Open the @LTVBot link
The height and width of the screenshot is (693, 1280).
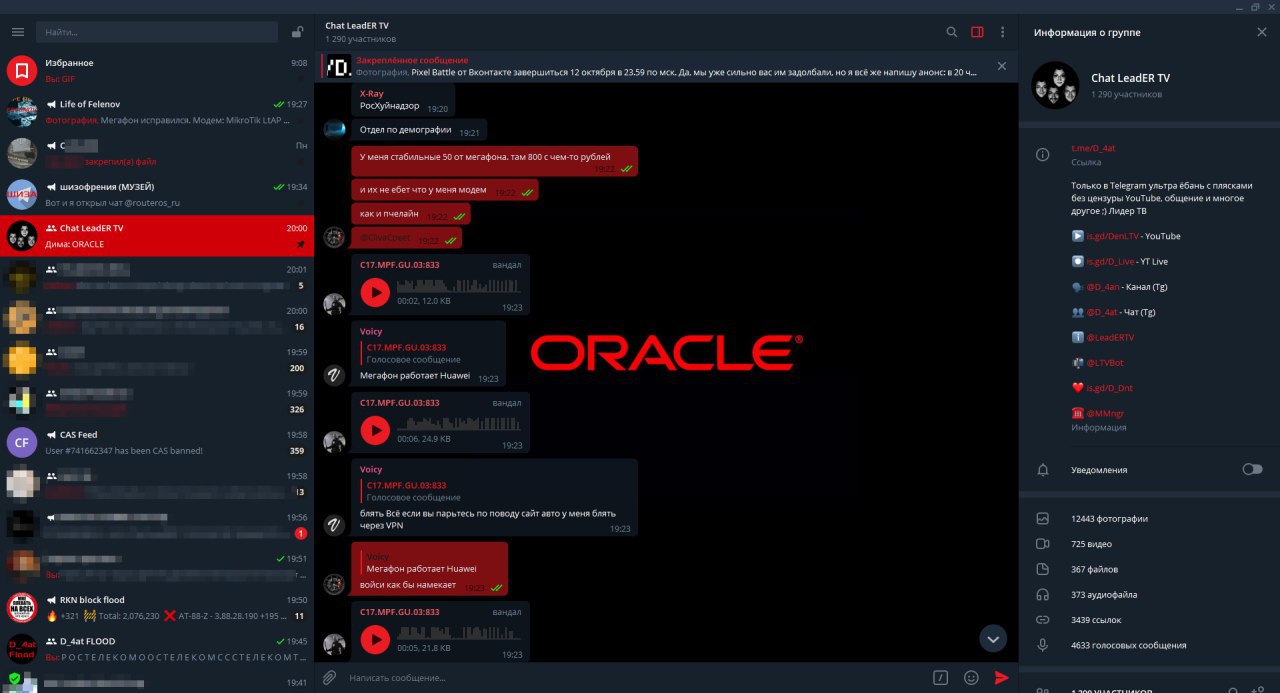(1105, 362)
